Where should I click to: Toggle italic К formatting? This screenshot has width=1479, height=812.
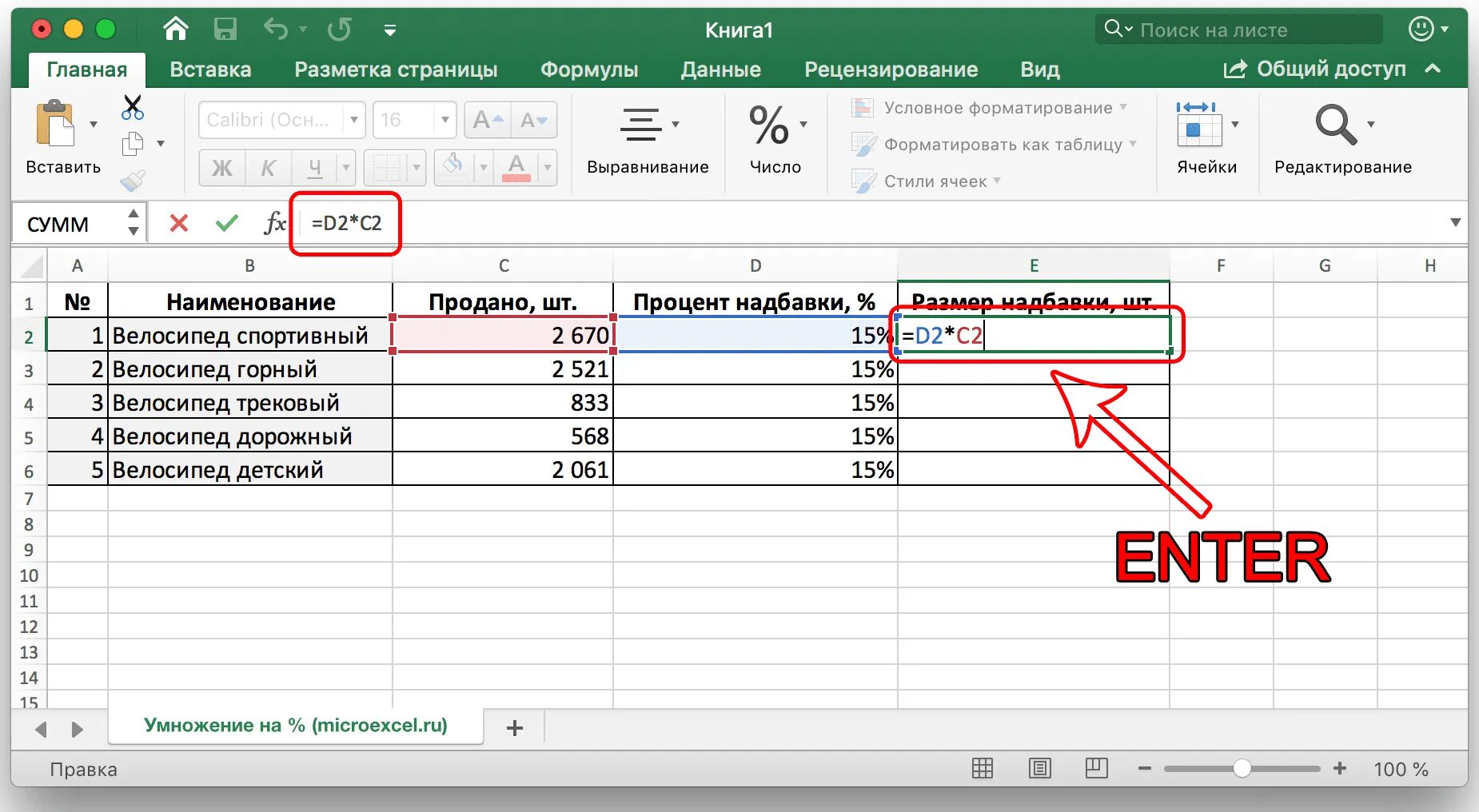point(268,168)
